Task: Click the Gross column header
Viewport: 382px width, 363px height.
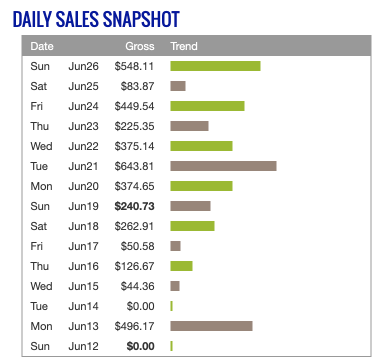Action: [140, 46]
